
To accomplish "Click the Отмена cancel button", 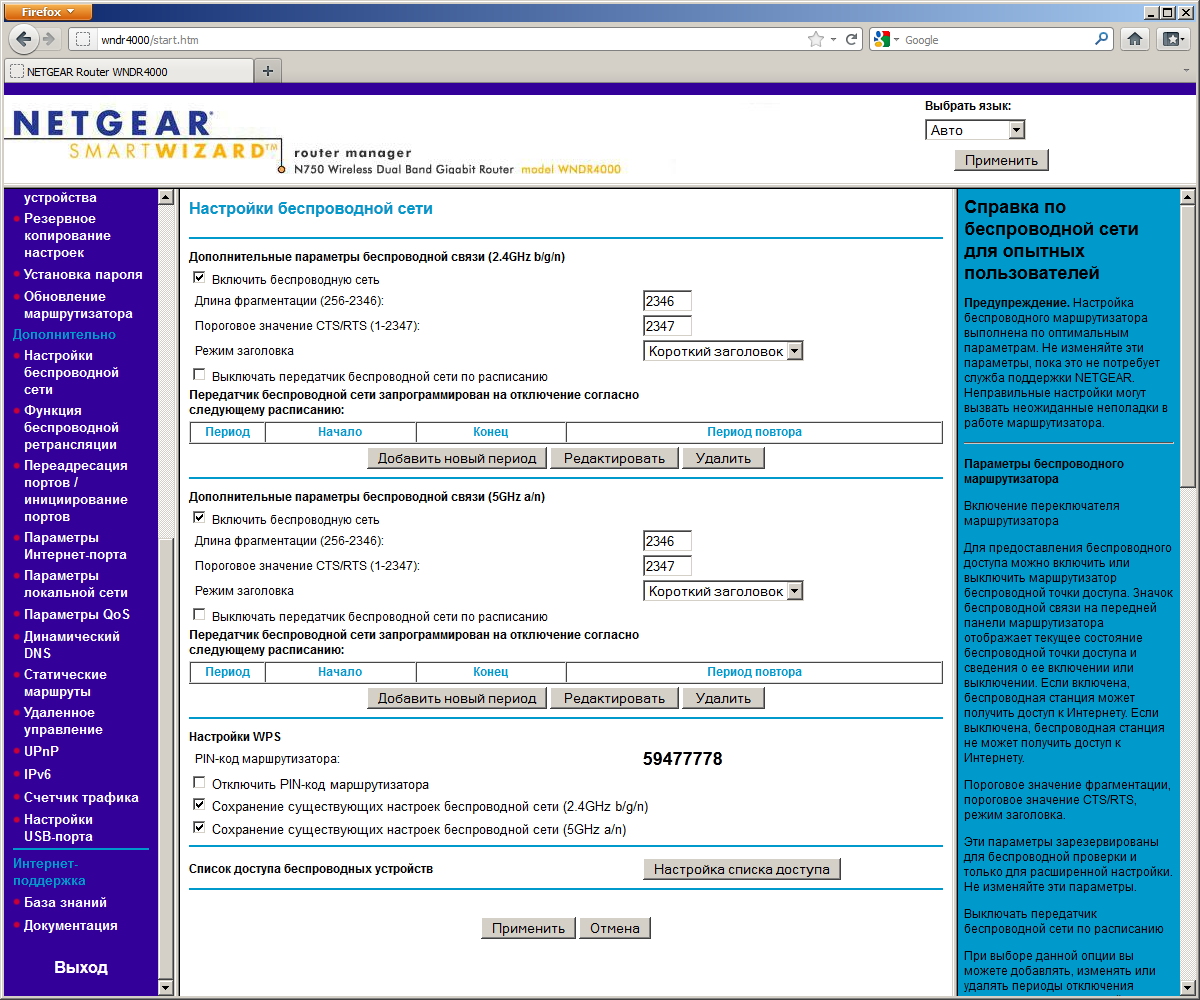I will (615, 928).
